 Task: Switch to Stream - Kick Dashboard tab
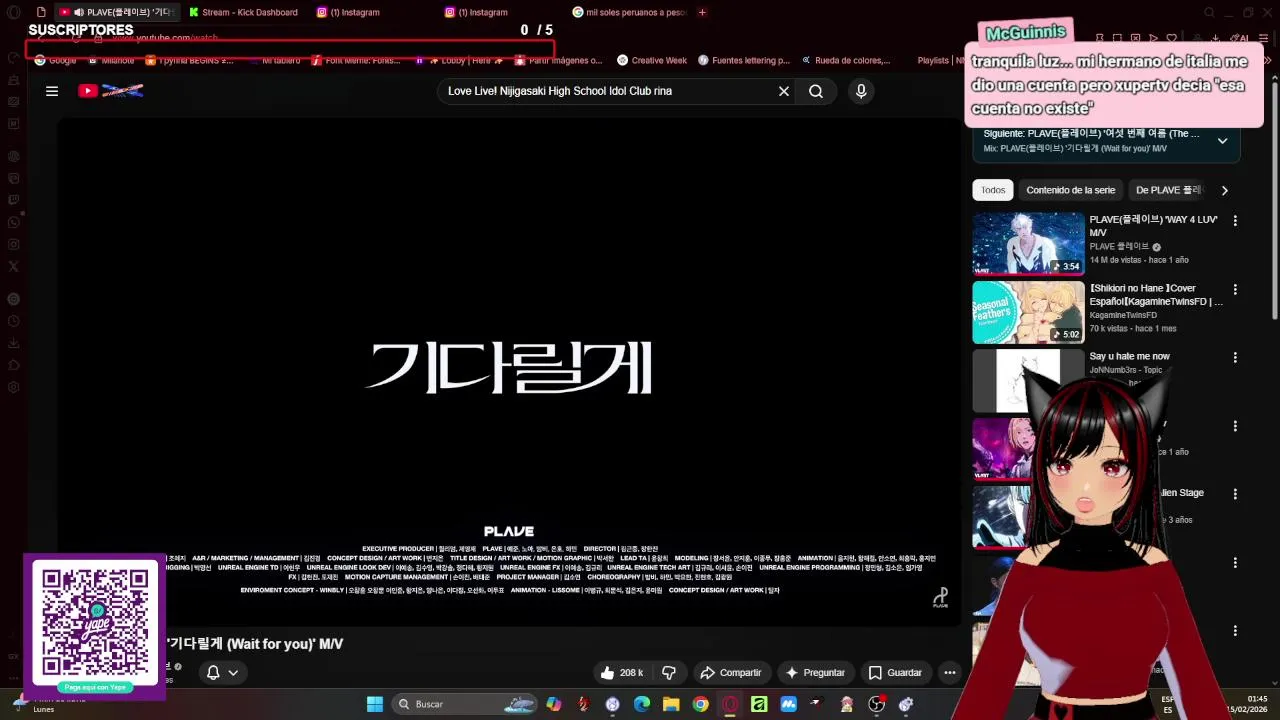pyautogui.click(x=244, y=12)
